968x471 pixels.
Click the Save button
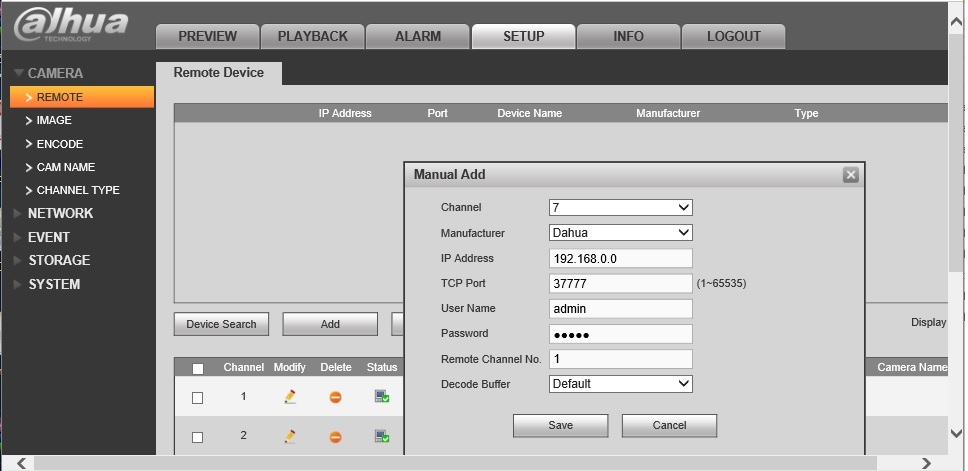(x=561, y=425)
